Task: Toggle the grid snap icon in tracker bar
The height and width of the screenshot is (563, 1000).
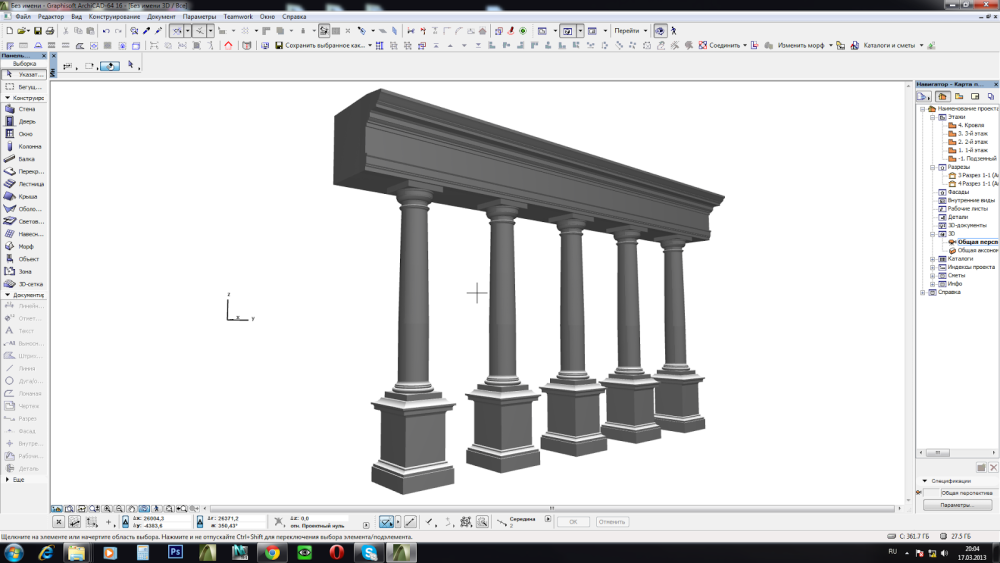Action: 466,522
